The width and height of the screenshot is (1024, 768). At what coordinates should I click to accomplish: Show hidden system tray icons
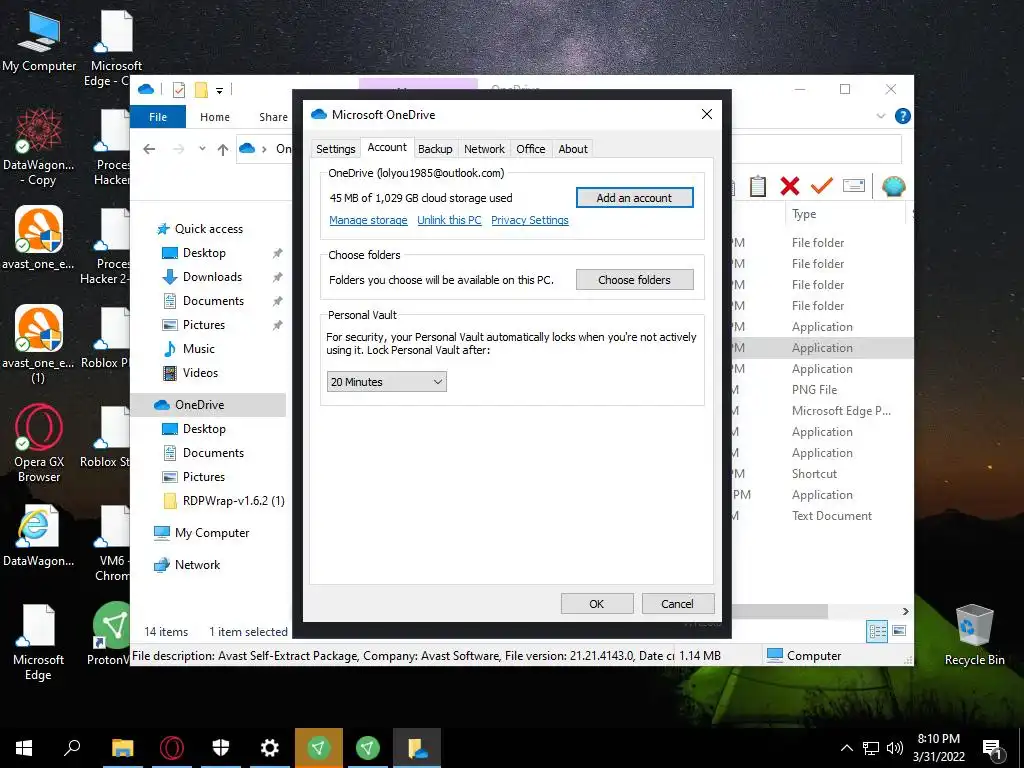pyautogui.click(x=846, y=748)
